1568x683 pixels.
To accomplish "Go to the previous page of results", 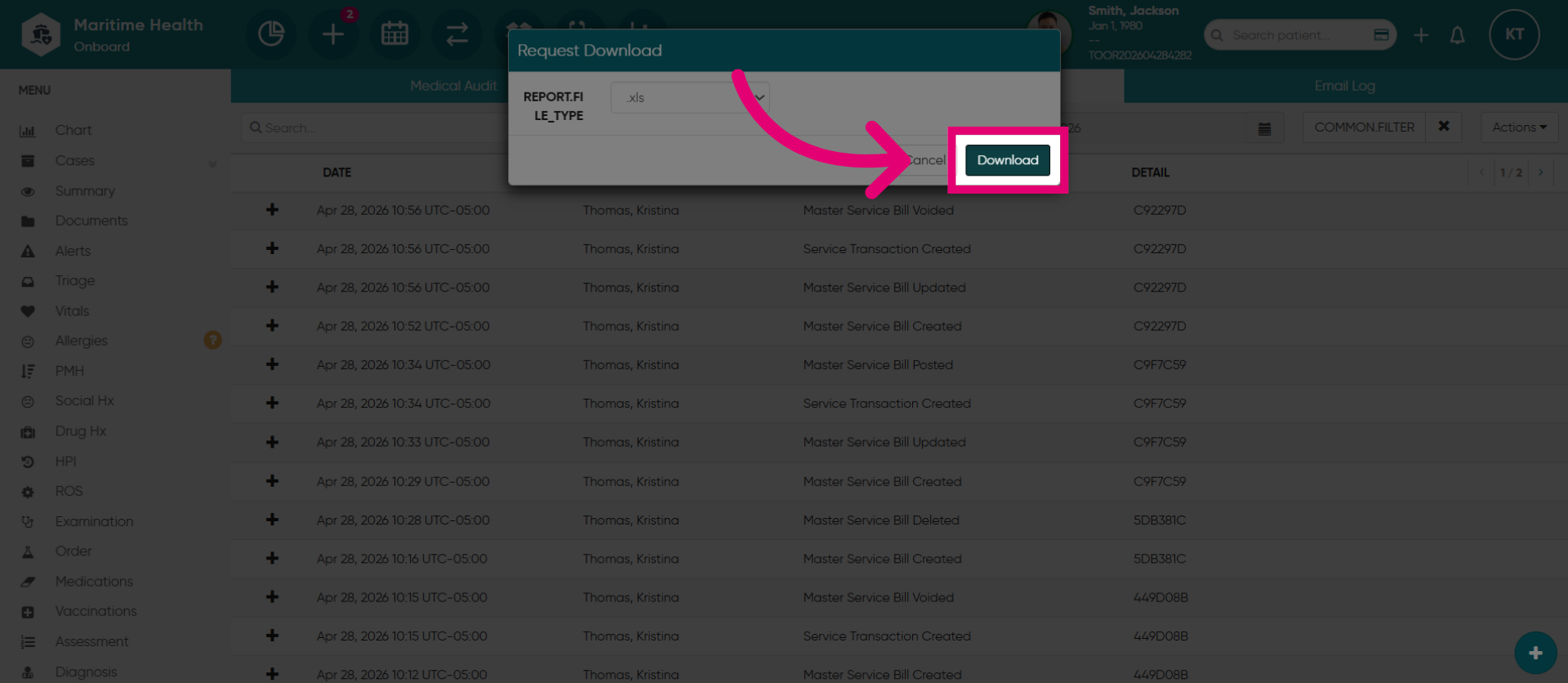I will tap(1481, 172).
